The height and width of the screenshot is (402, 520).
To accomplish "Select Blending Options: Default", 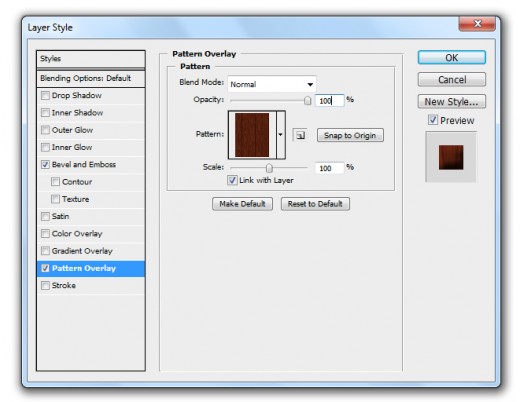I will (91, 78).
